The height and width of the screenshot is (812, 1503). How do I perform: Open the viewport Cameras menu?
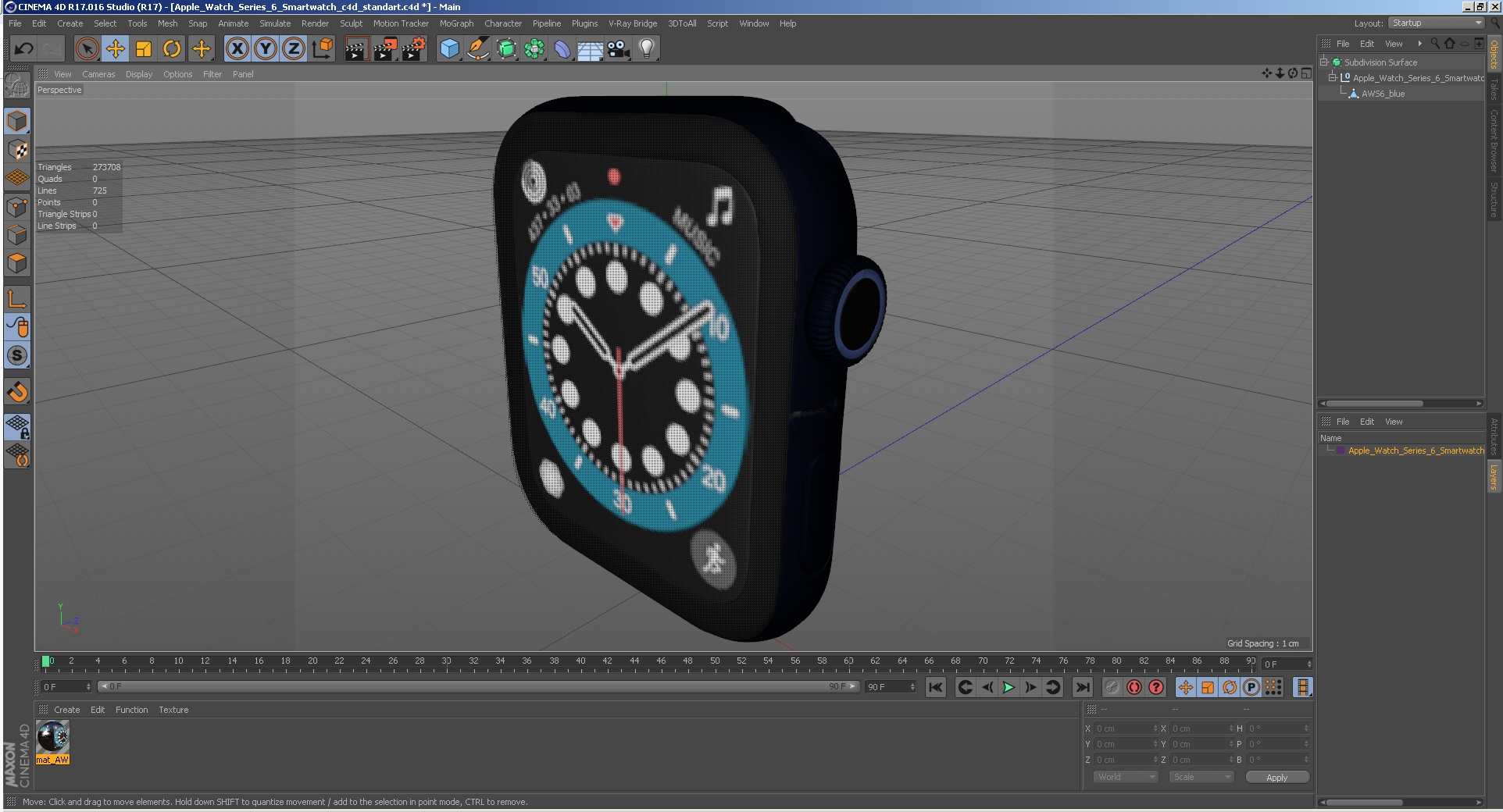(98, 74)
